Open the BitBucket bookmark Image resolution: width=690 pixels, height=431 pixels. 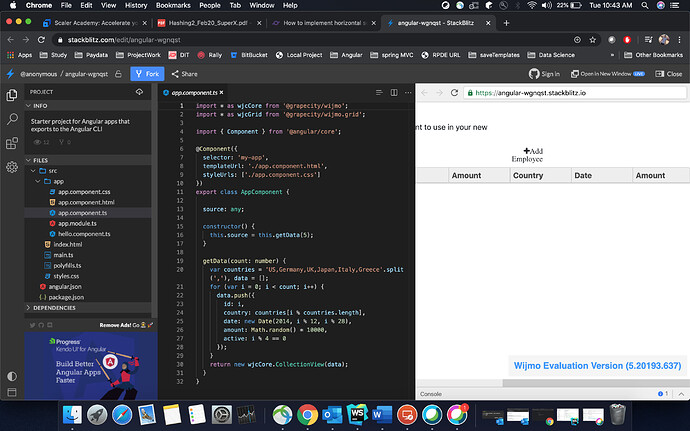(249, 55)
